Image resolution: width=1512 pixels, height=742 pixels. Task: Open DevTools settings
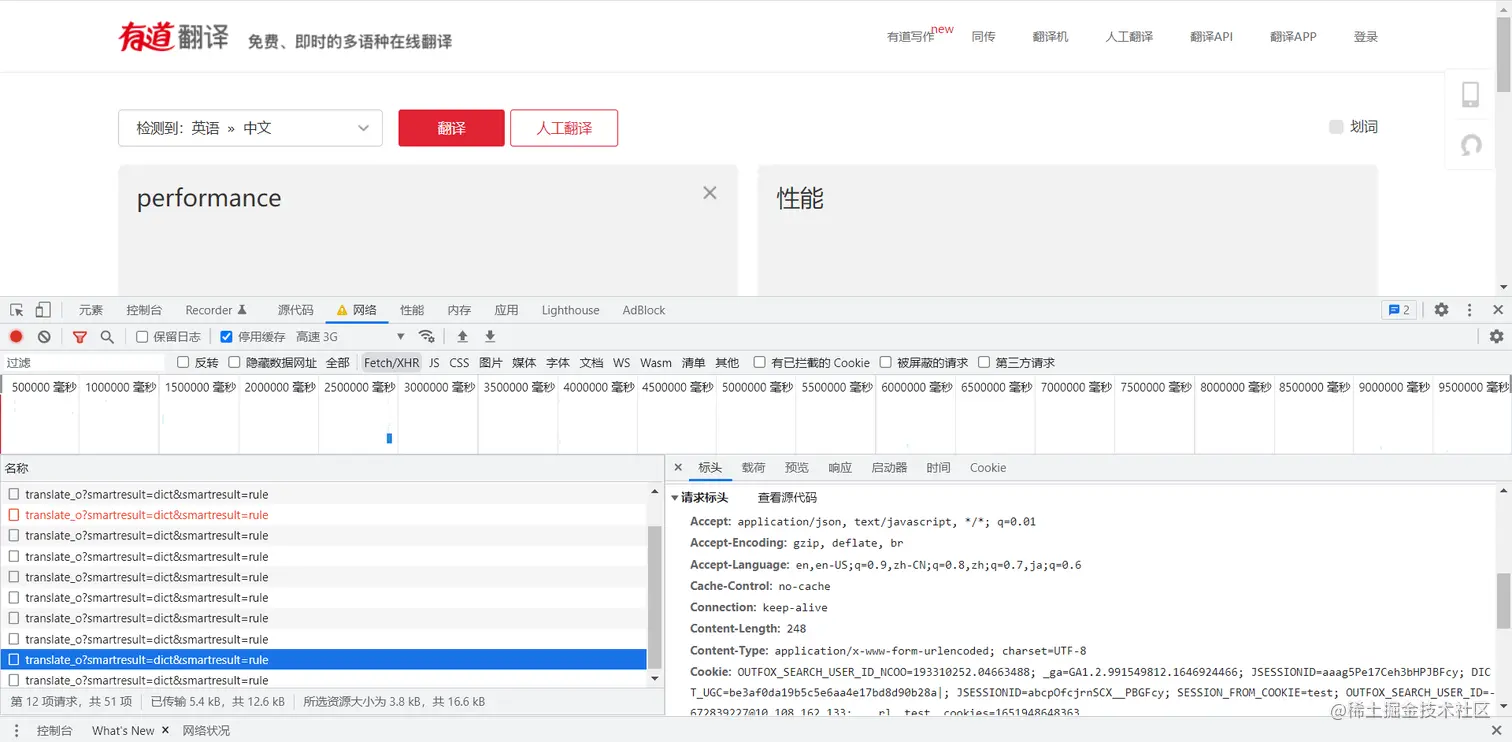[1440, 310]
